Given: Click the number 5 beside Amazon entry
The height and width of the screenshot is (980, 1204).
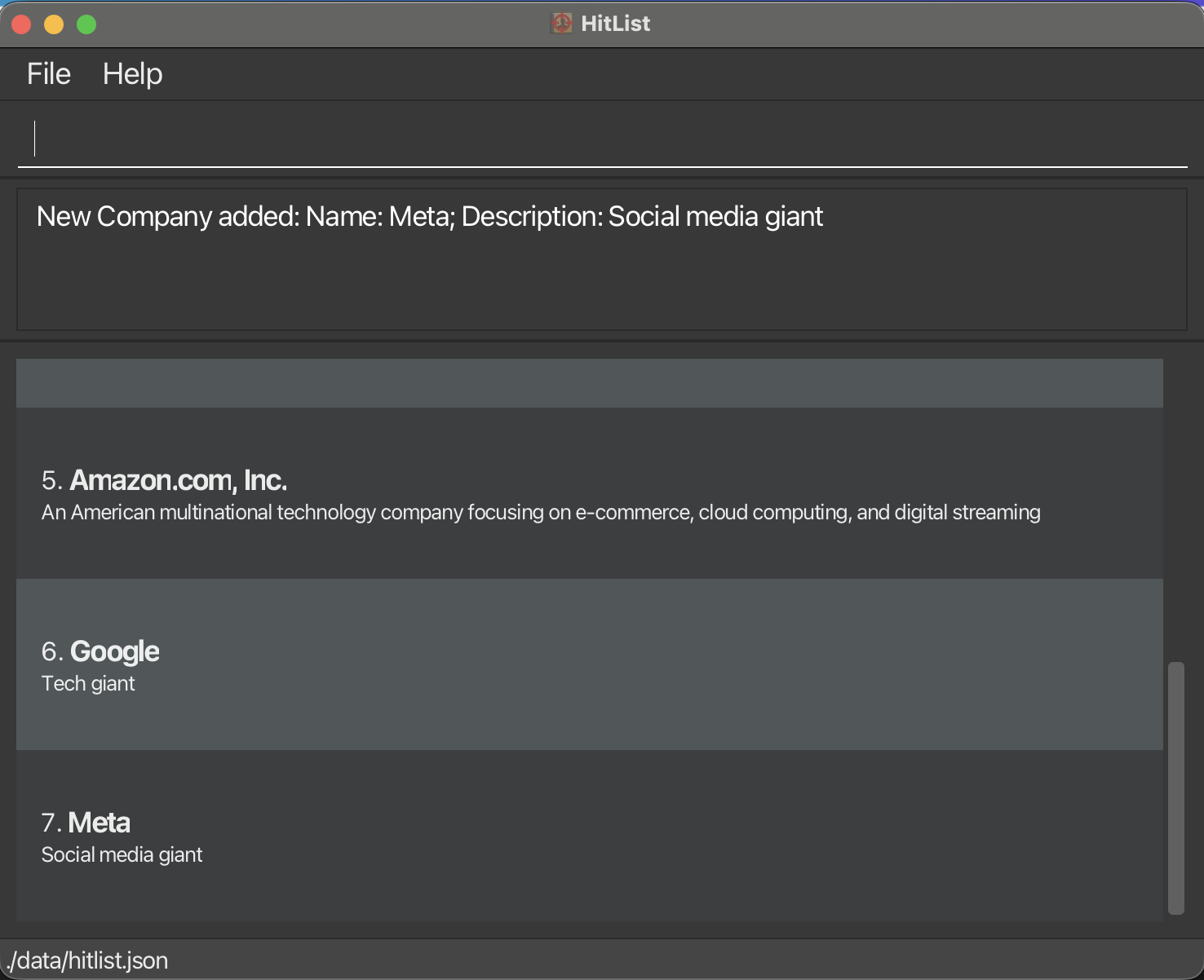Looking at the screenshot, I should [x=51, y=480].
